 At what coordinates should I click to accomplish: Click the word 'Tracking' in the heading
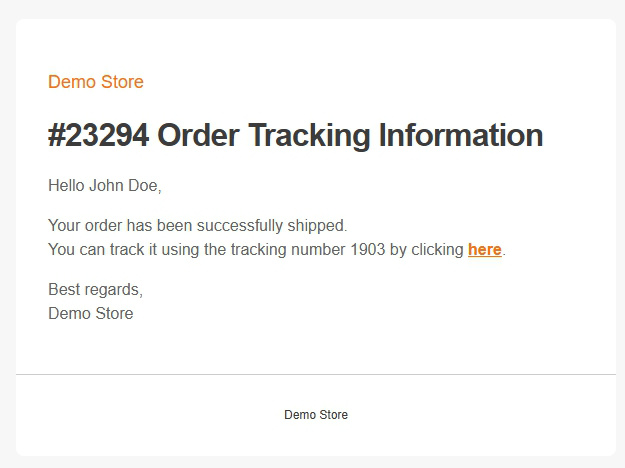(309, 136)
